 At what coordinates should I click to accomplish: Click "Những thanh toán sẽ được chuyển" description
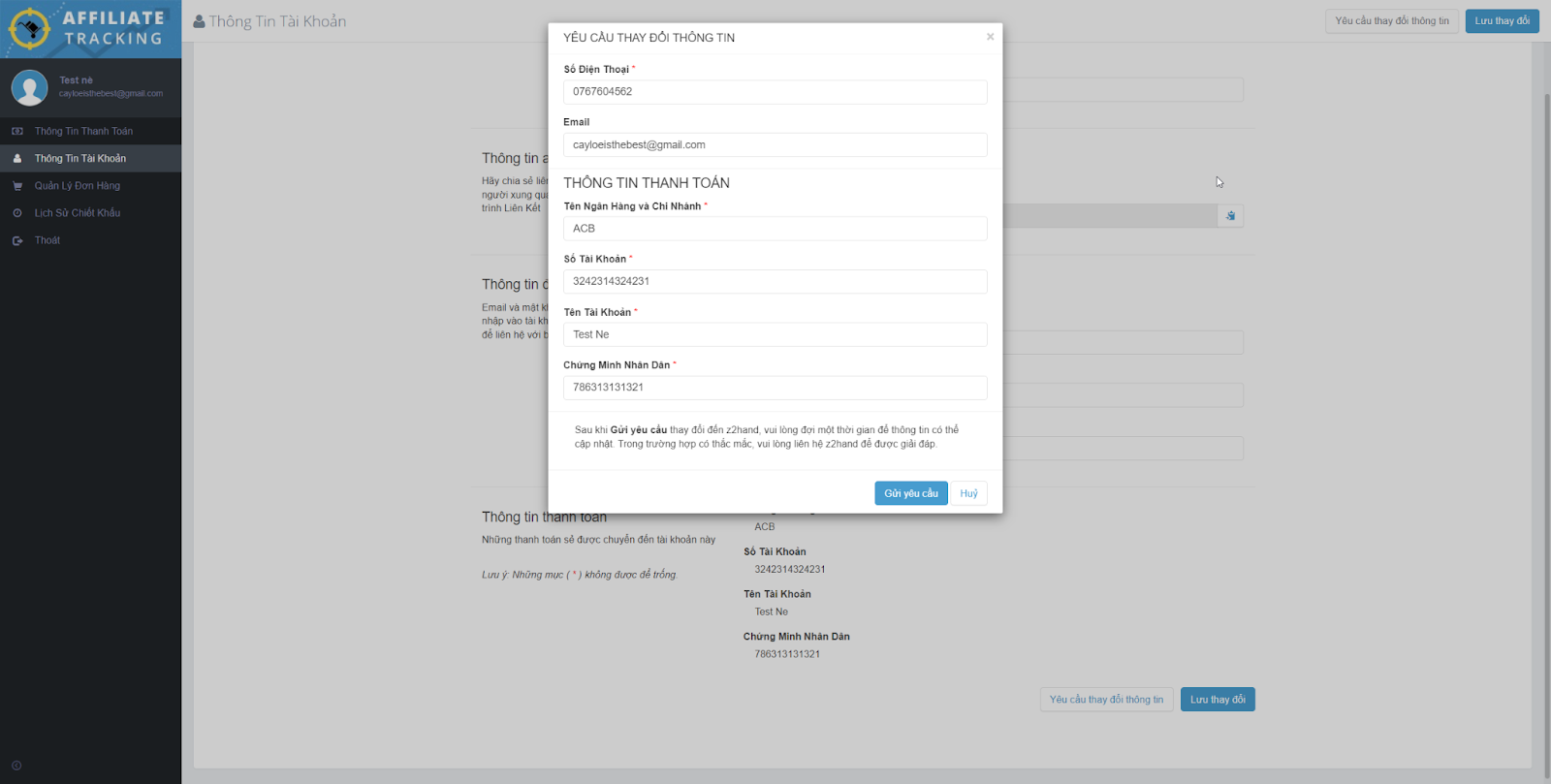[x=599, y=540]
